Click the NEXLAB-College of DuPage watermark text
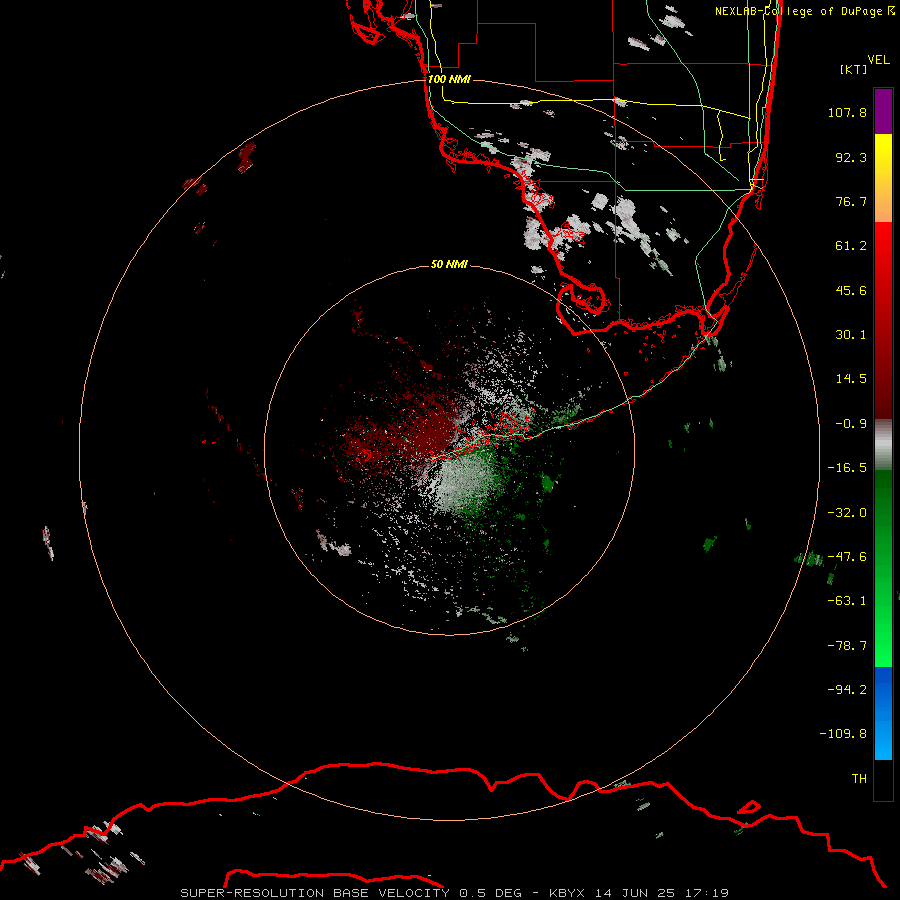900x900 pixels. pyautogui.click(x=805, y=11)
